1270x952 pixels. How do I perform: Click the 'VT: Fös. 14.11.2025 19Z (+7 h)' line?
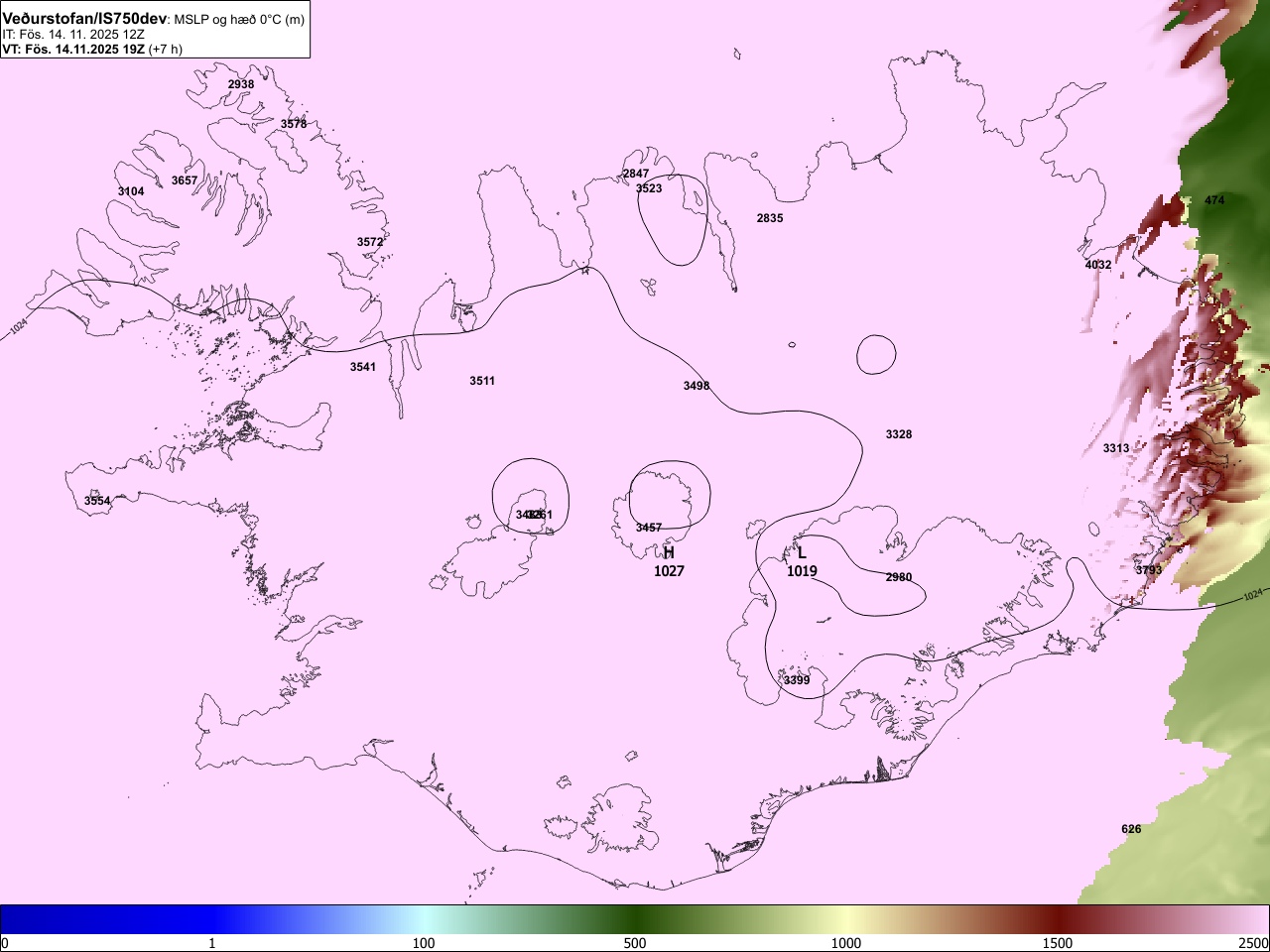pos(92,49)
